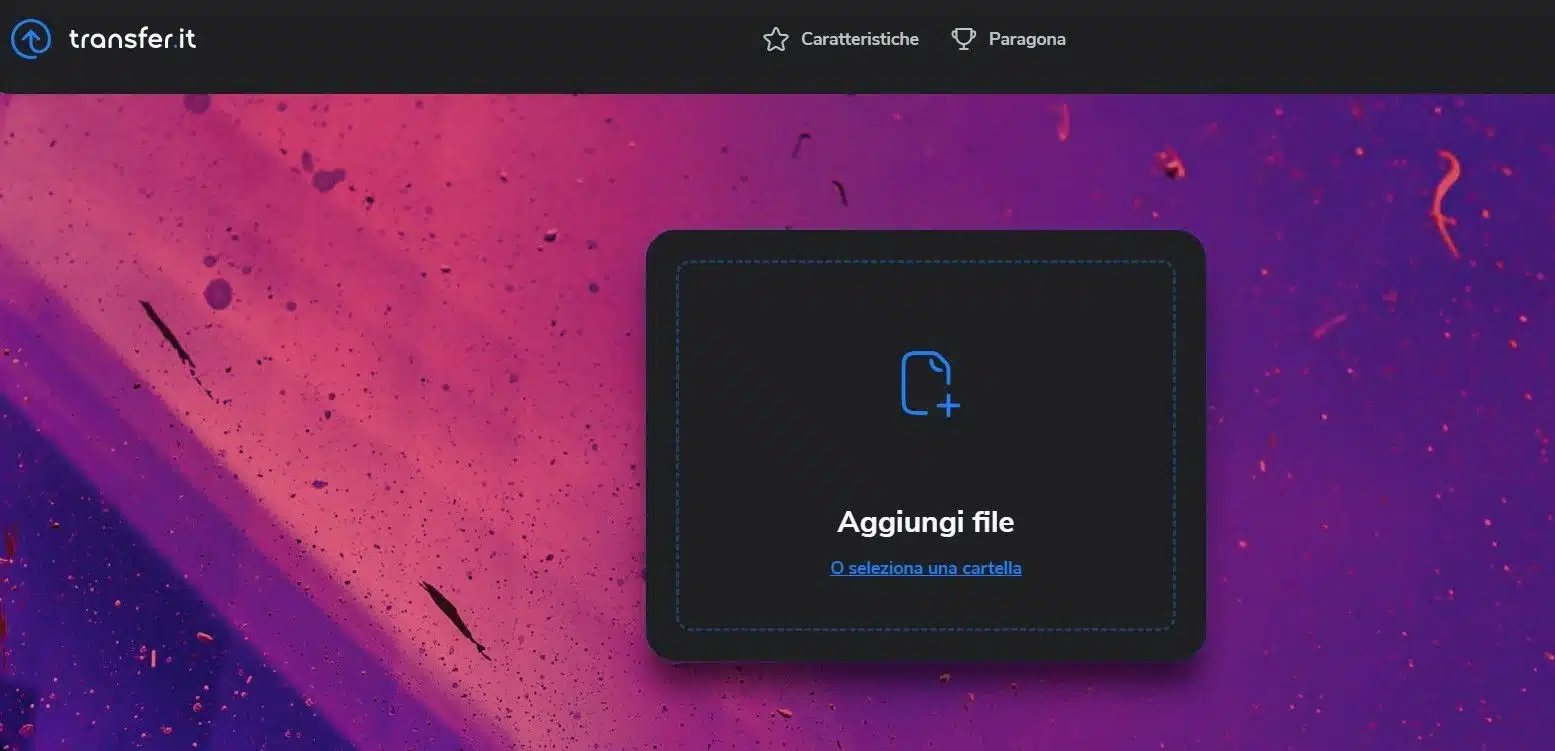Click pink background left of the upload card
The height and width of the screenshot is (751, 1555).
coord(400,400)
